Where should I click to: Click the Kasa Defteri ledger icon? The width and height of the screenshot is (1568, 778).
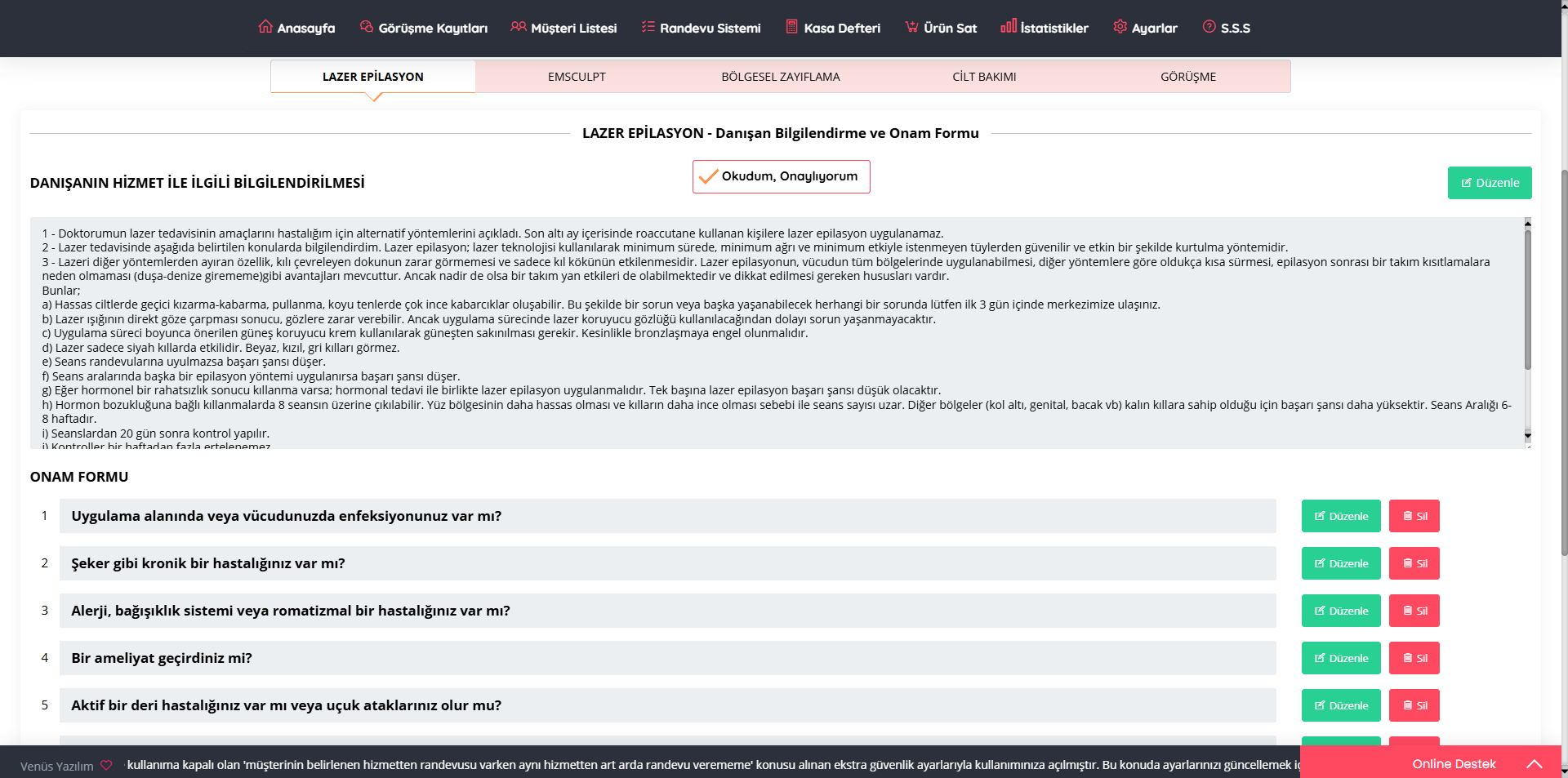pos(791,26)
